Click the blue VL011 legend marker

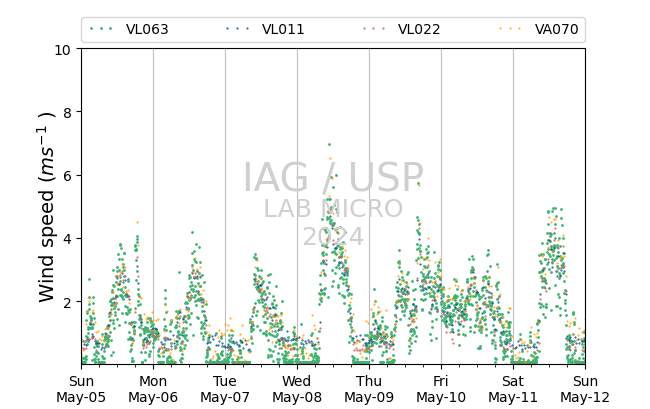(x=238, y=29)
